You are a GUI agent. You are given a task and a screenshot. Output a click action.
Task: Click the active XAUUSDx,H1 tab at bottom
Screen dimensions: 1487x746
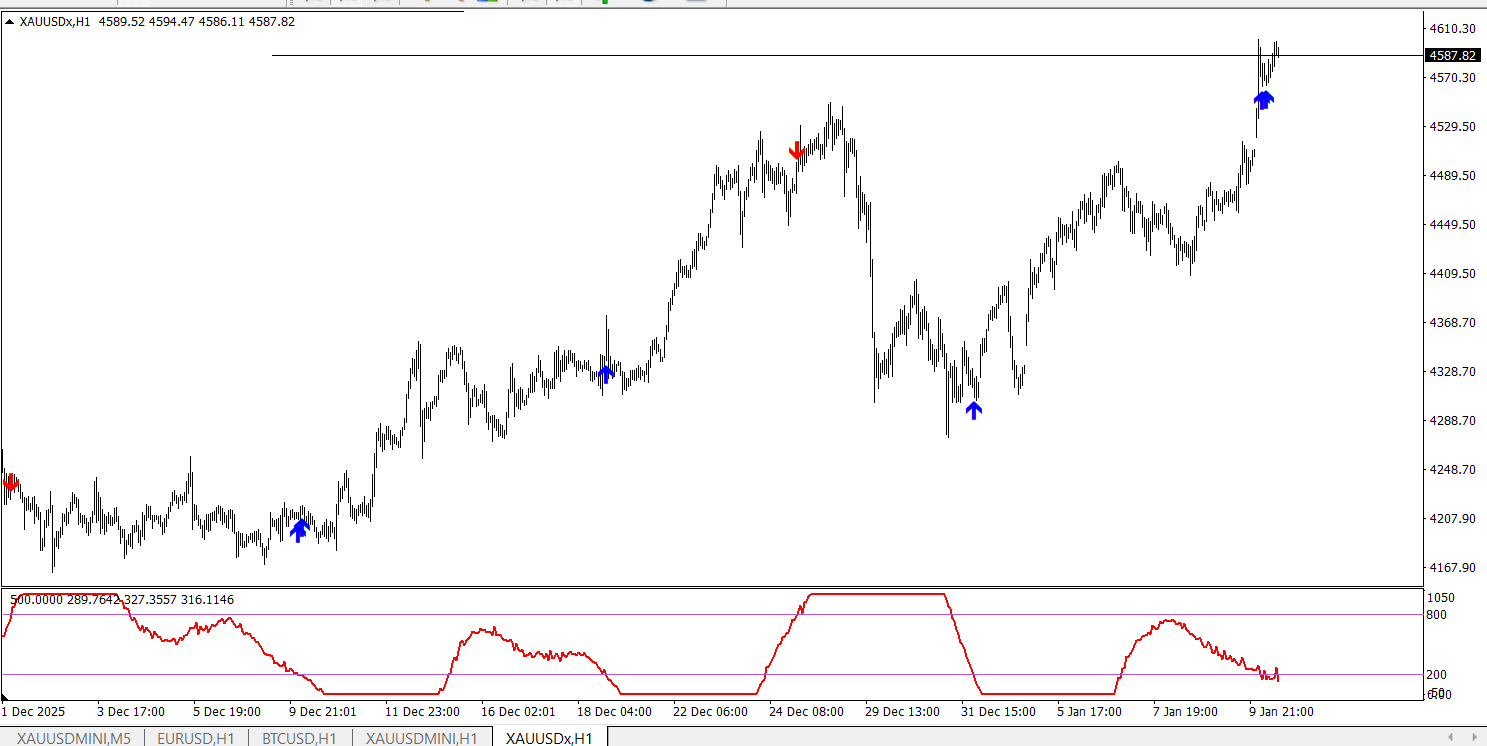coord(549,738)
